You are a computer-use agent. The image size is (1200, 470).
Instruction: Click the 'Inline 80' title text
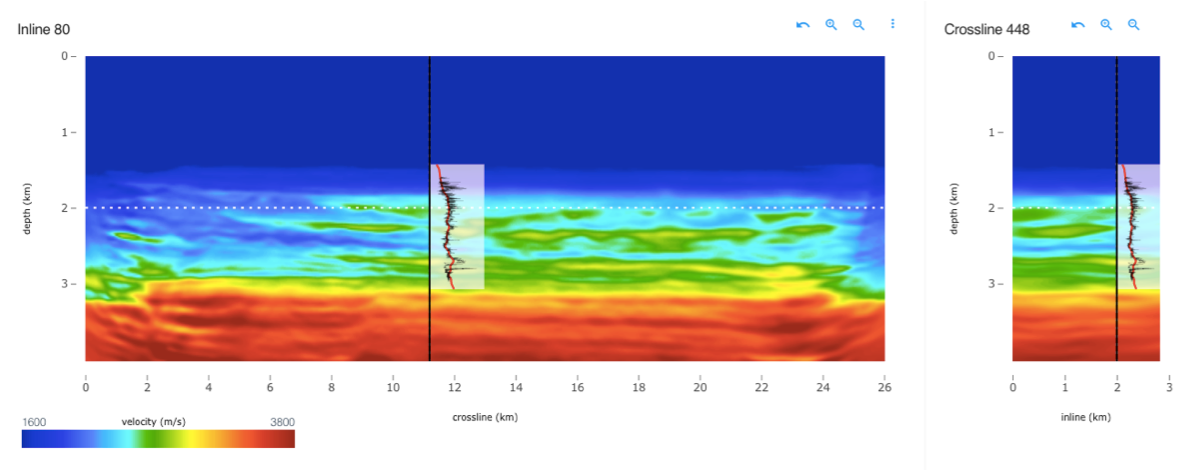[44, 30]
